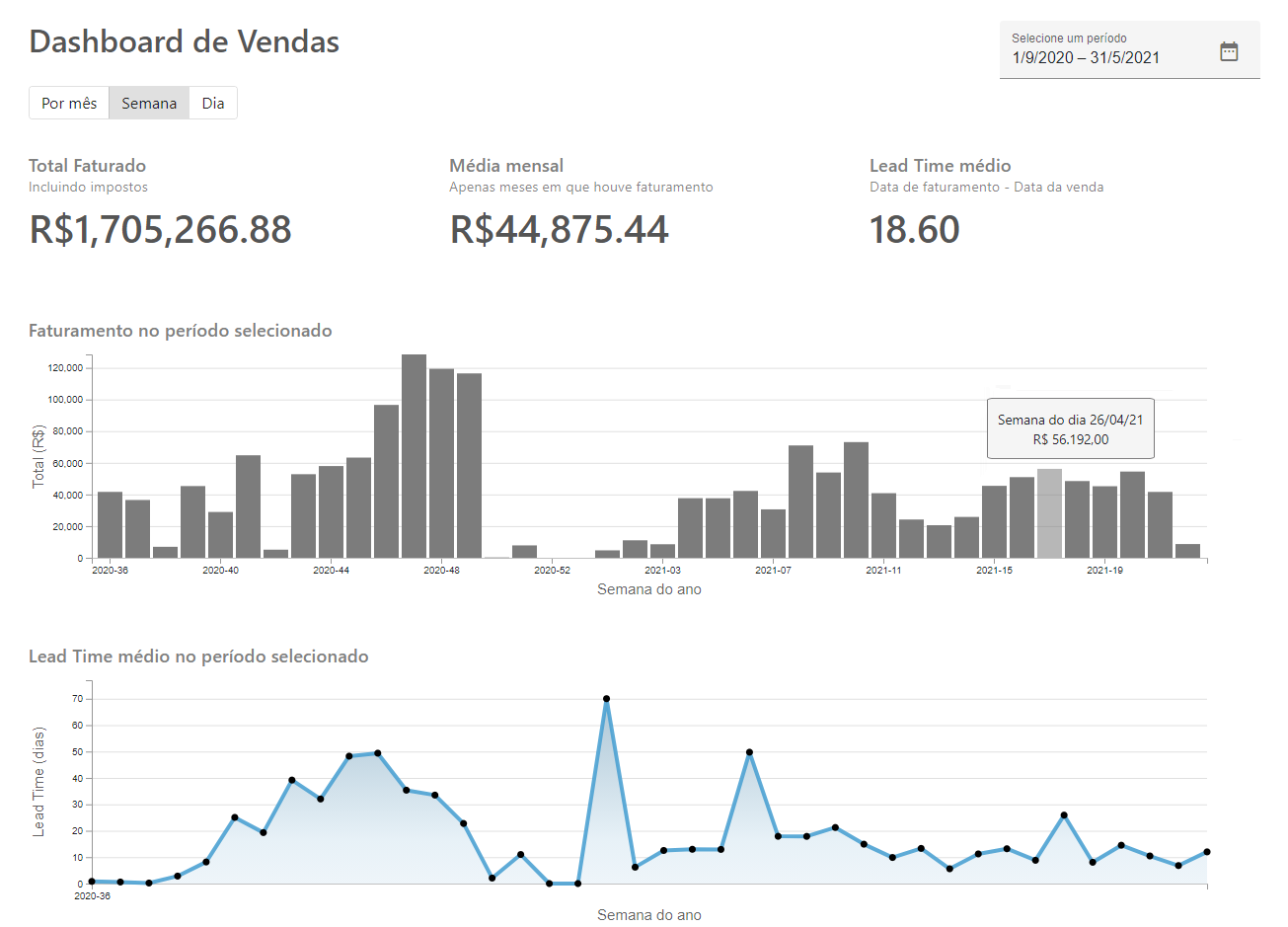Viewport: 1288px width, 927px height.
Task: Click the '70' tick on the lead time axis
Action: click(x=77, y=699)
